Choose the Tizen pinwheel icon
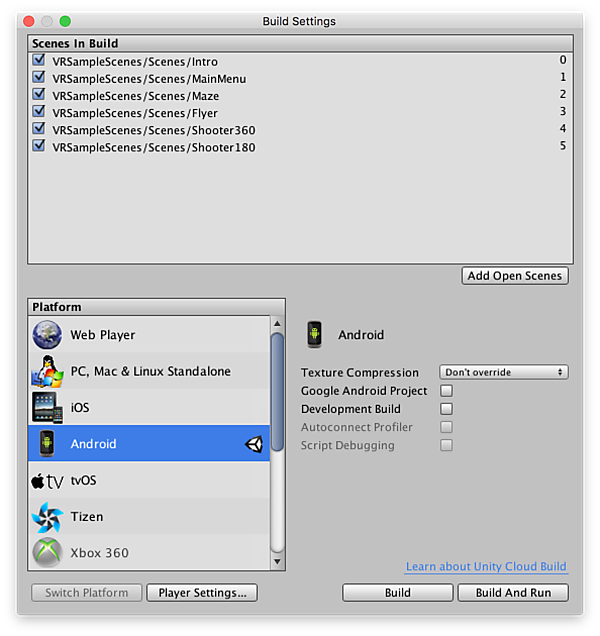600x636 pixels. coord(47,517)
